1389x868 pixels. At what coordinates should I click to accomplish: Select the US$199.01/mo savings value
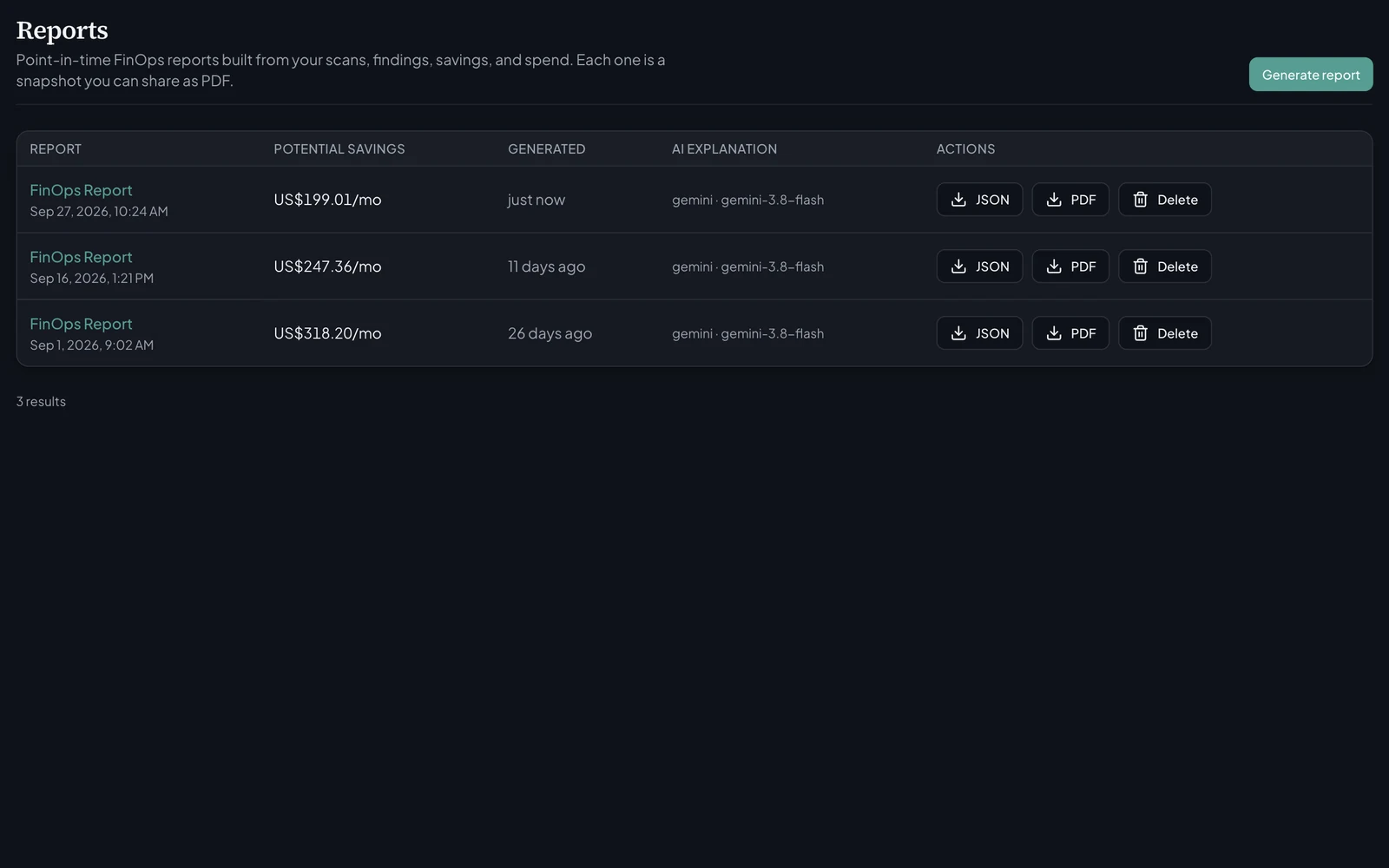click(x=327, y=200)
